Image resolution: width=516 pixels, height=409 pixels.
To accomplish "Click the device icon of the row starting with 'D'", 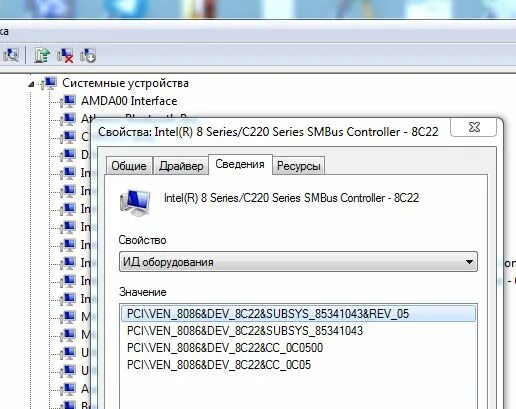I will [x=68, y=155].
